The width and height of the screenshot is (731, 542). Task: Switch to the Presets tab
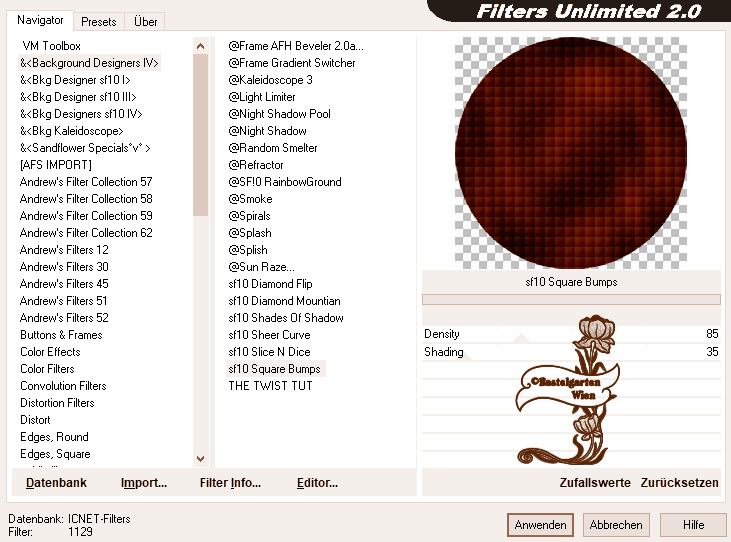(x=98, y=21)
